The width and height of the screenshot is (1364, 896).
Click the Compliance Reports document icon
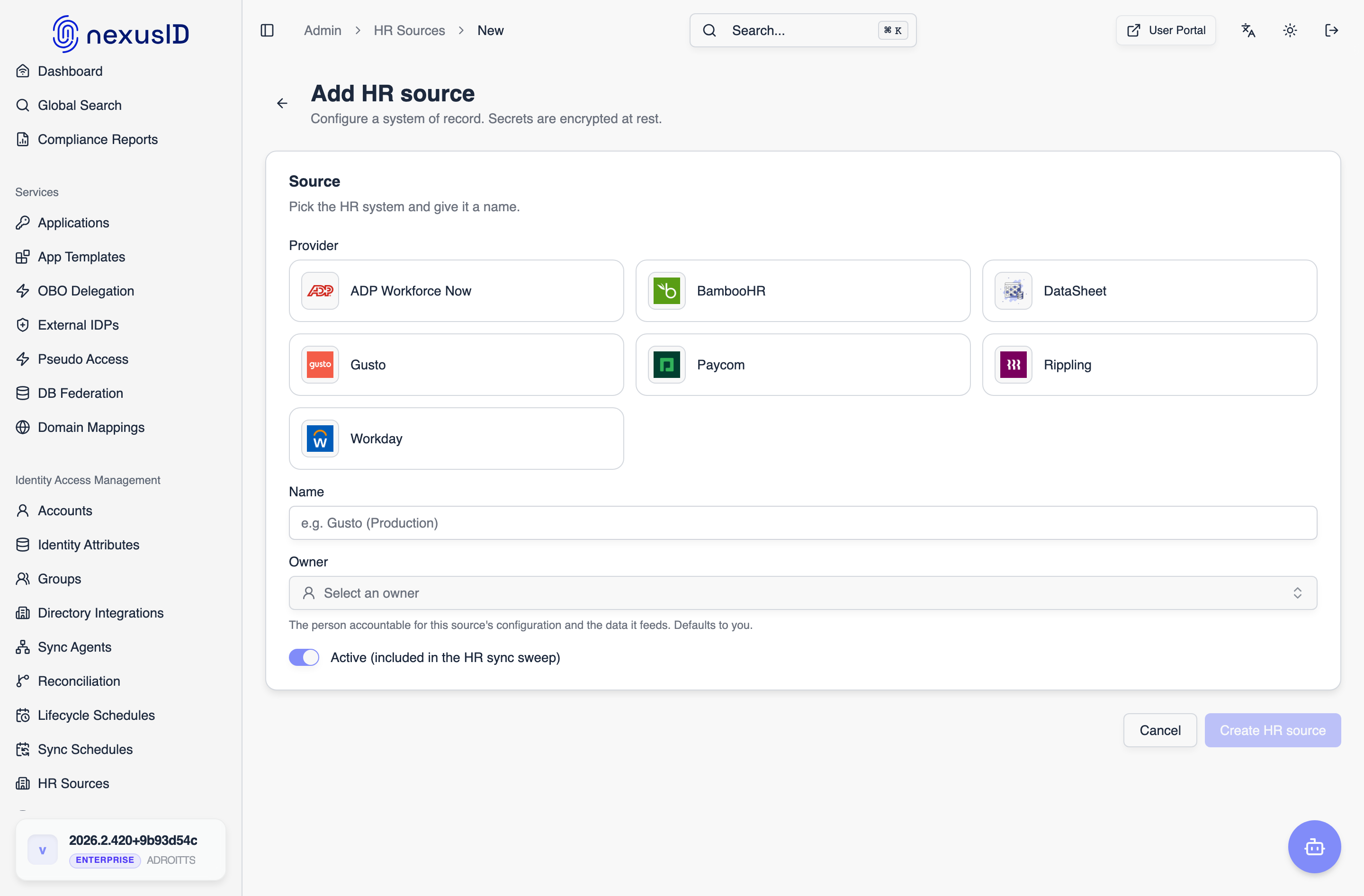(23, 139)
